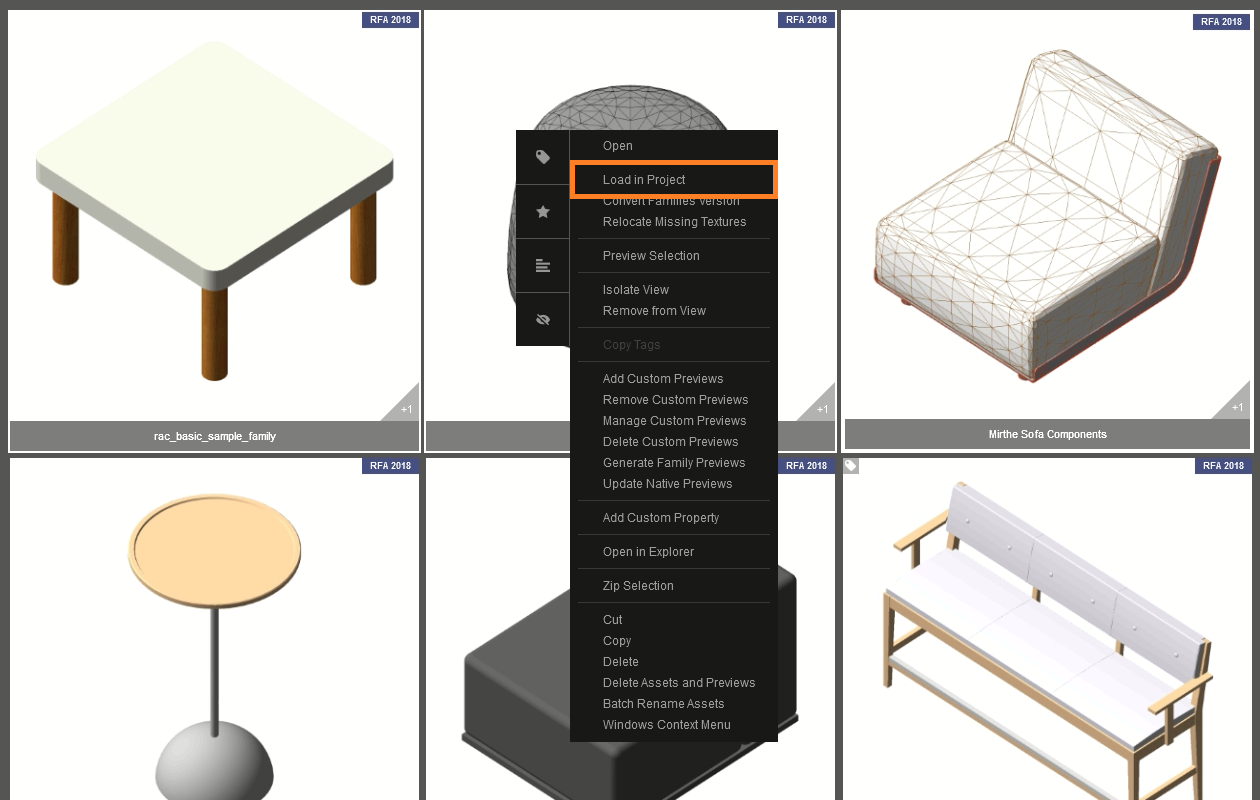Select the white table thumbnail
Image resolution: width=1260 pixels, height=800 pixels.
pyautogui.click(x=214, y=215)
